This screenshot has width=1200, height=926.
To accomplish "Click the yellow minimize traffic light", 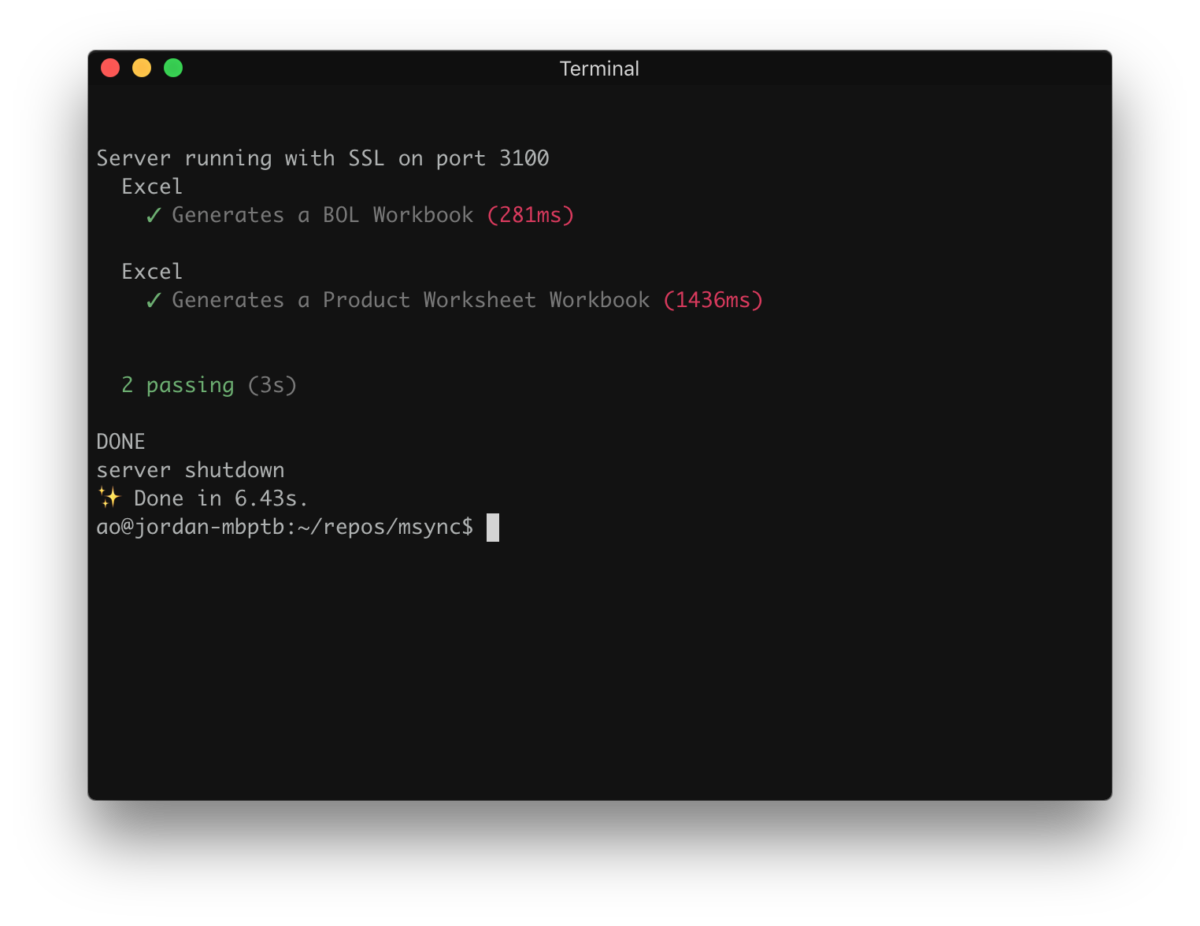I will 141,67.
